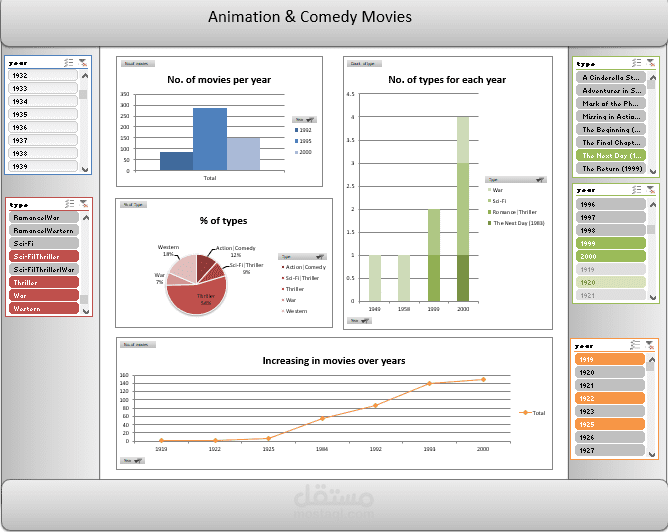This screenshot has height=532, width=668.
Task: Toggle multi-select in the orange year slicer
Action: point(635,345)
